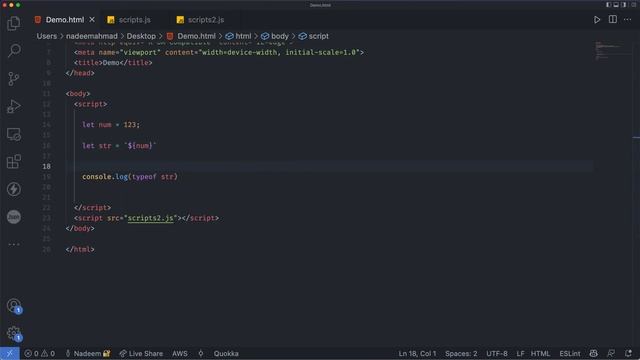Click the opening <body> tag

(78, 94)
